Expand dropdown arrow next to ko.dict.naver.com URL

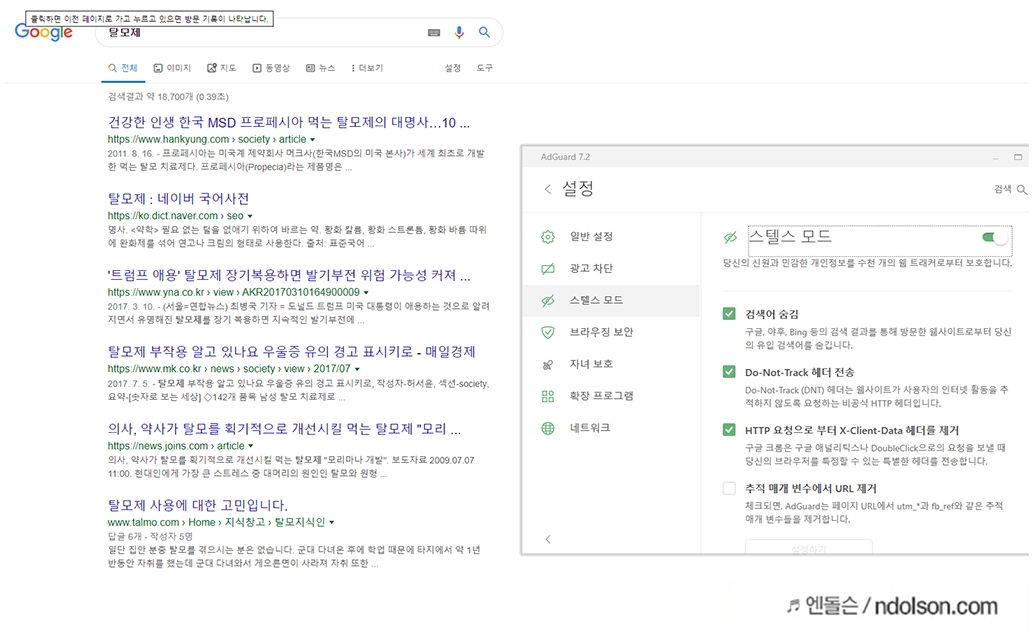pos(250,216)
